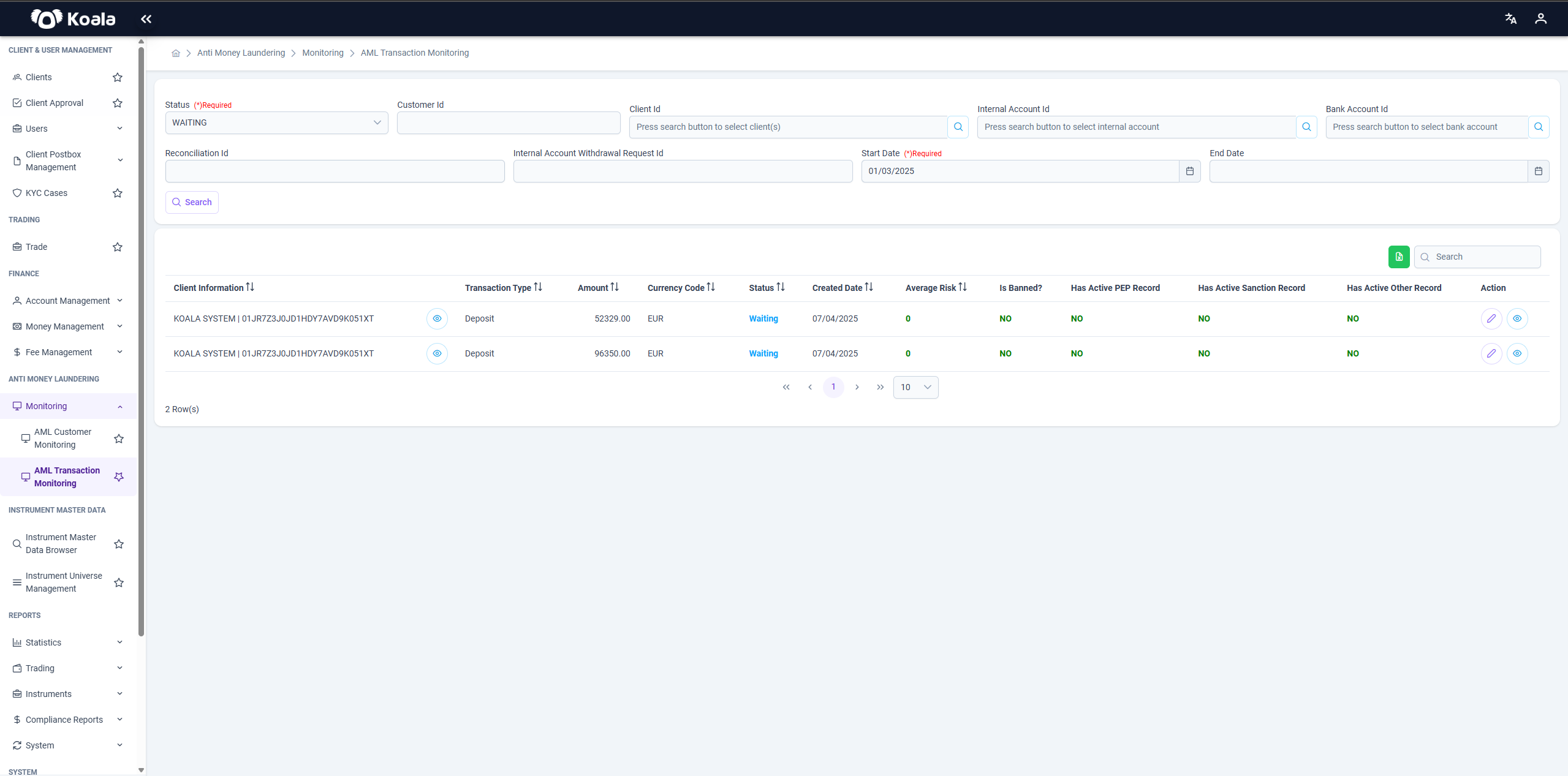1568x776 pixels.
Task: Click the sidebar vertical scrollbar
Action: tap(142, 342)
